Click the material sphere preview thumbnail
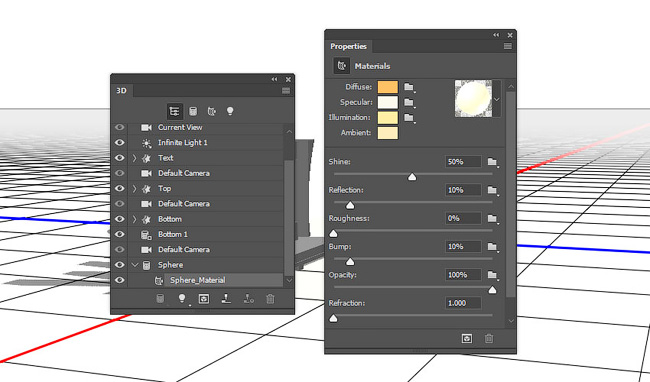The image size is (650, 382). pyautogui.click(x=473, y=99)
